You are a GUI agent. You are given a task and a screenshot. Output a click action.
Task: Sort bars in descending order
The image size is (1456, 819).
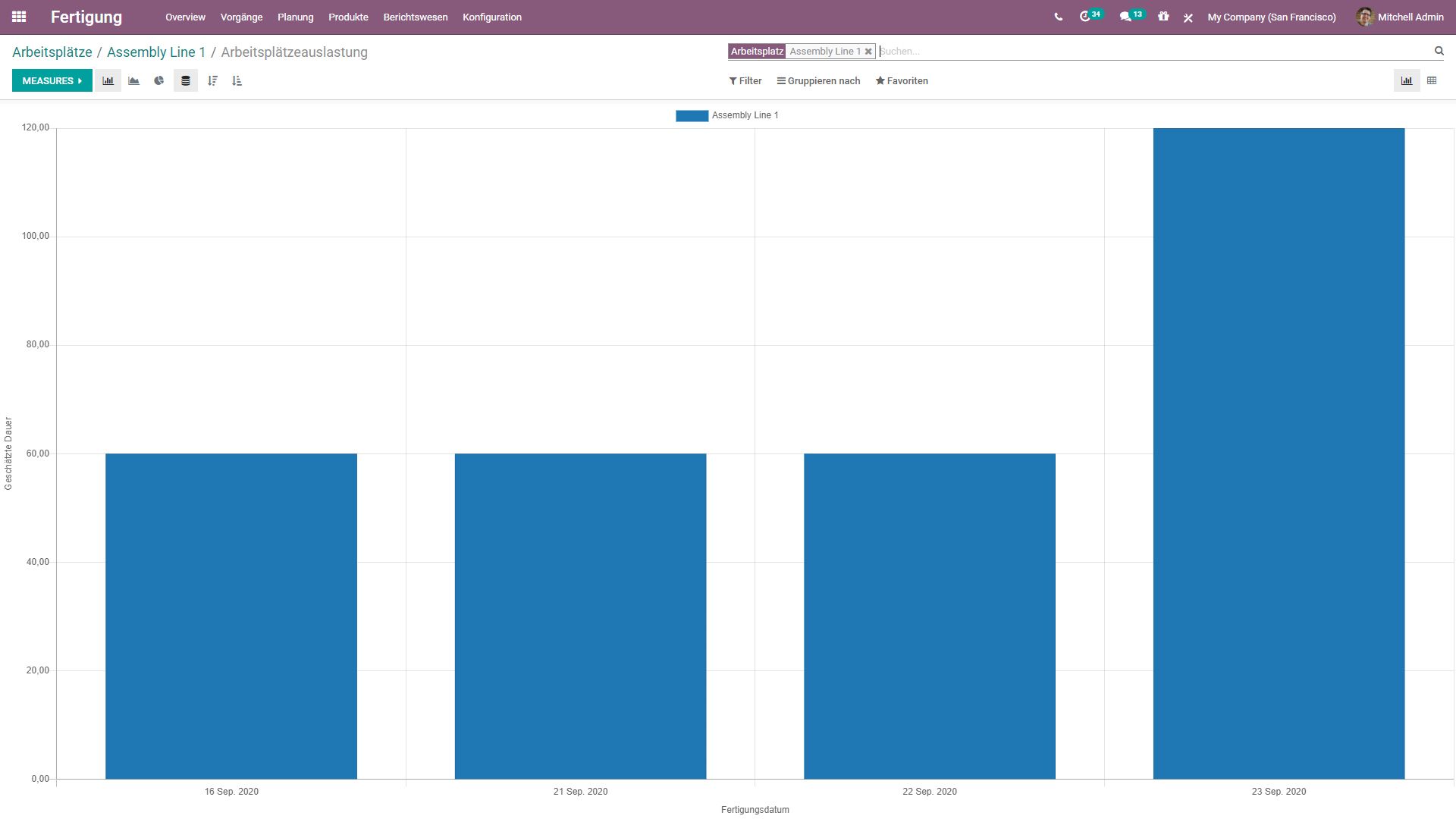point(212,80)
